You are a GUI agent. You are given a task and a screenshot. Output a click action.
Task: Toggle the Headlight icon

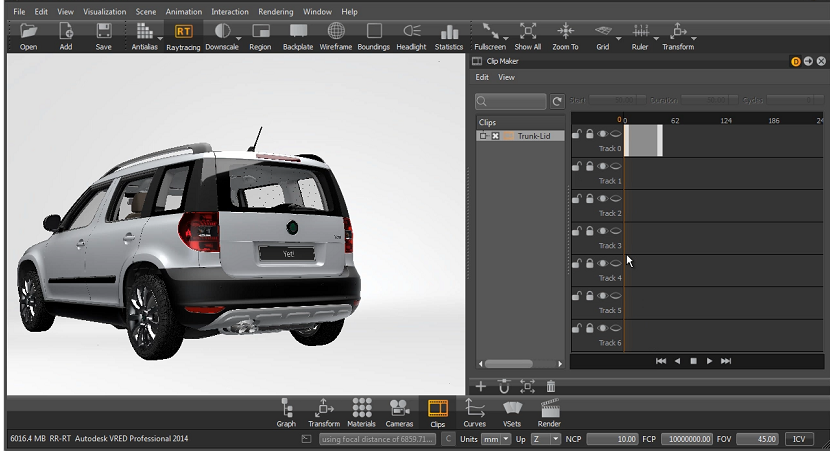(x=411, y=31)
